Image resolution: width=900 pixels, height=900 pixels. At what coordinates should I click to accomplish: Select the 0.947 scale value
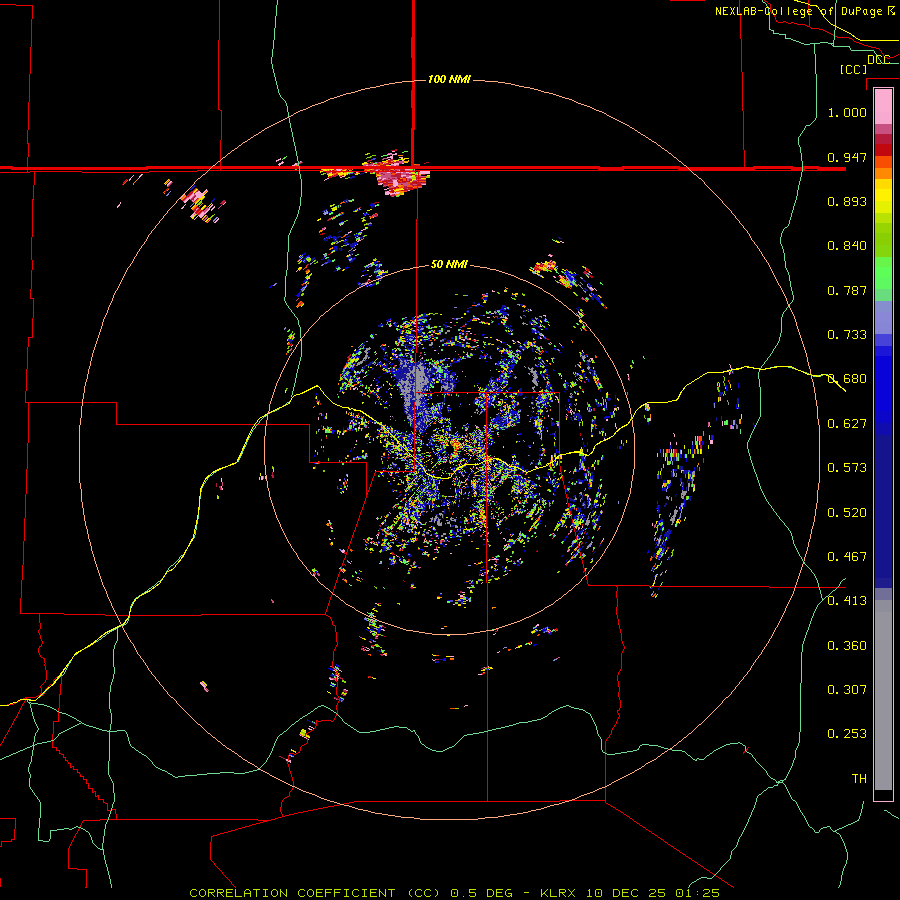[847, 157]
